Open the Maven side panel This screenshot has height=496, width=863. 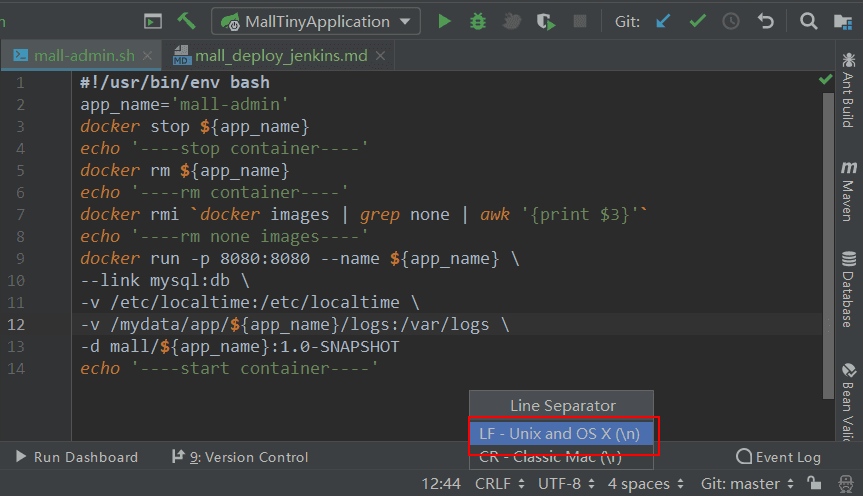click(x=848, y=190)
